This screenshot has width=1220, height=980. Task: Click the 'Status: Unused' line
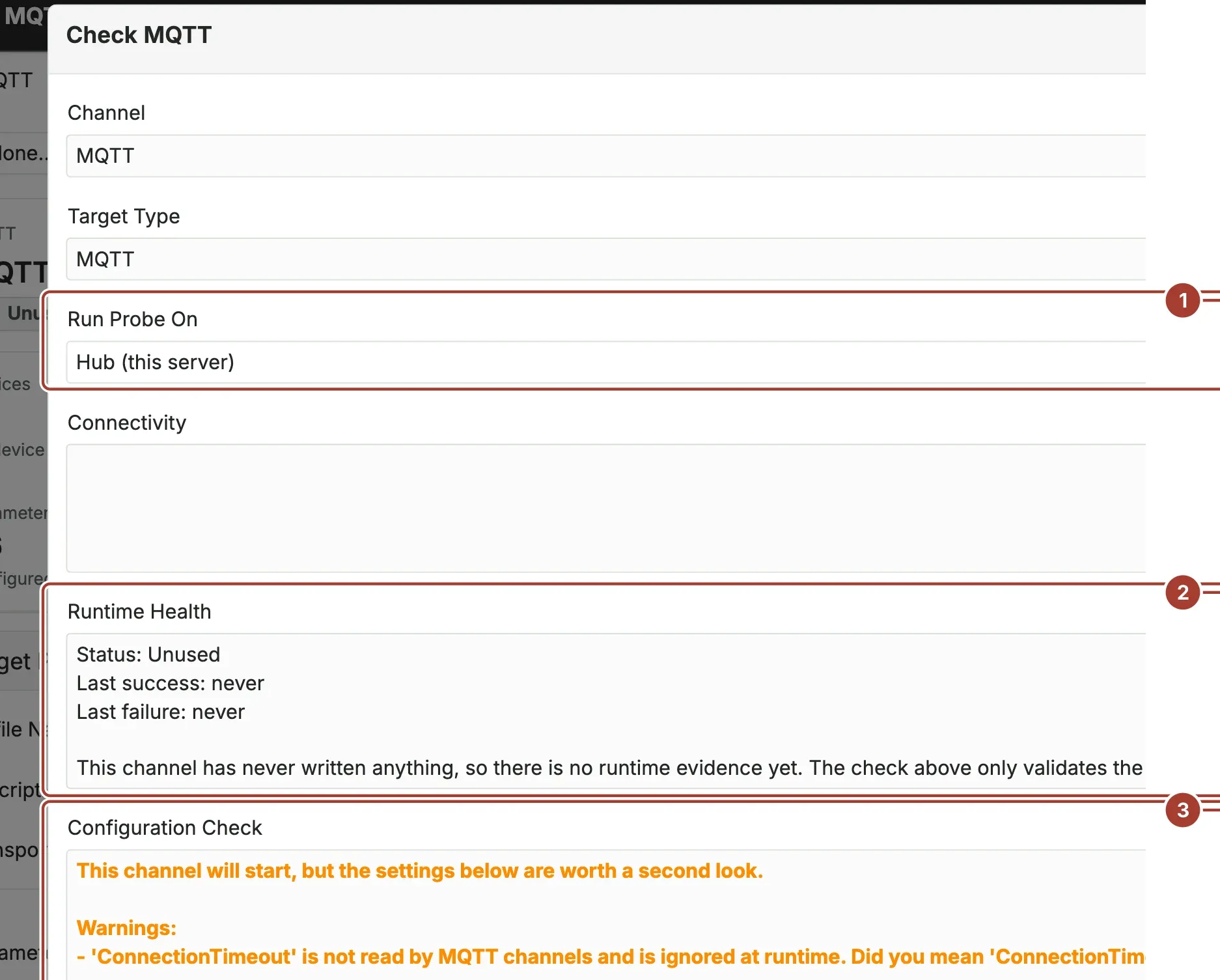pyautogui.click(x=148, y=654)
